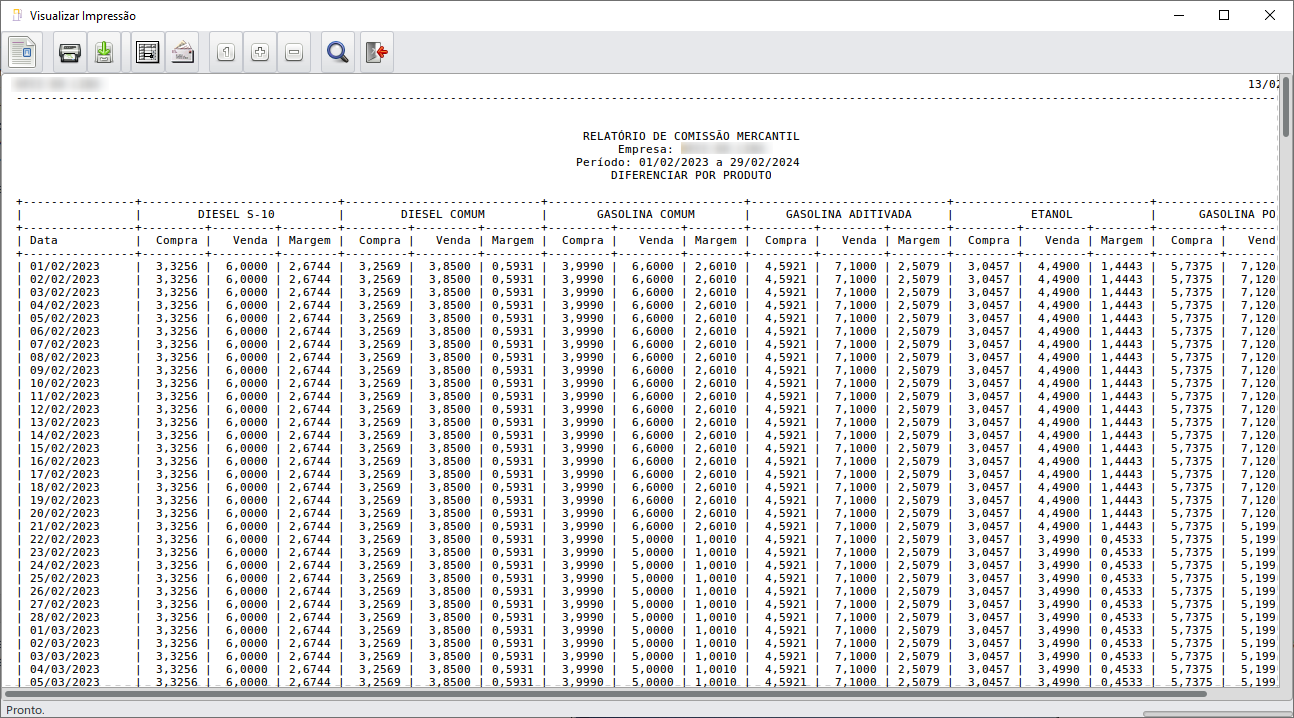Print the report using the printer icon
Image resolution: width=1294 pixels, height=718 pixels.
coord(70,52)
